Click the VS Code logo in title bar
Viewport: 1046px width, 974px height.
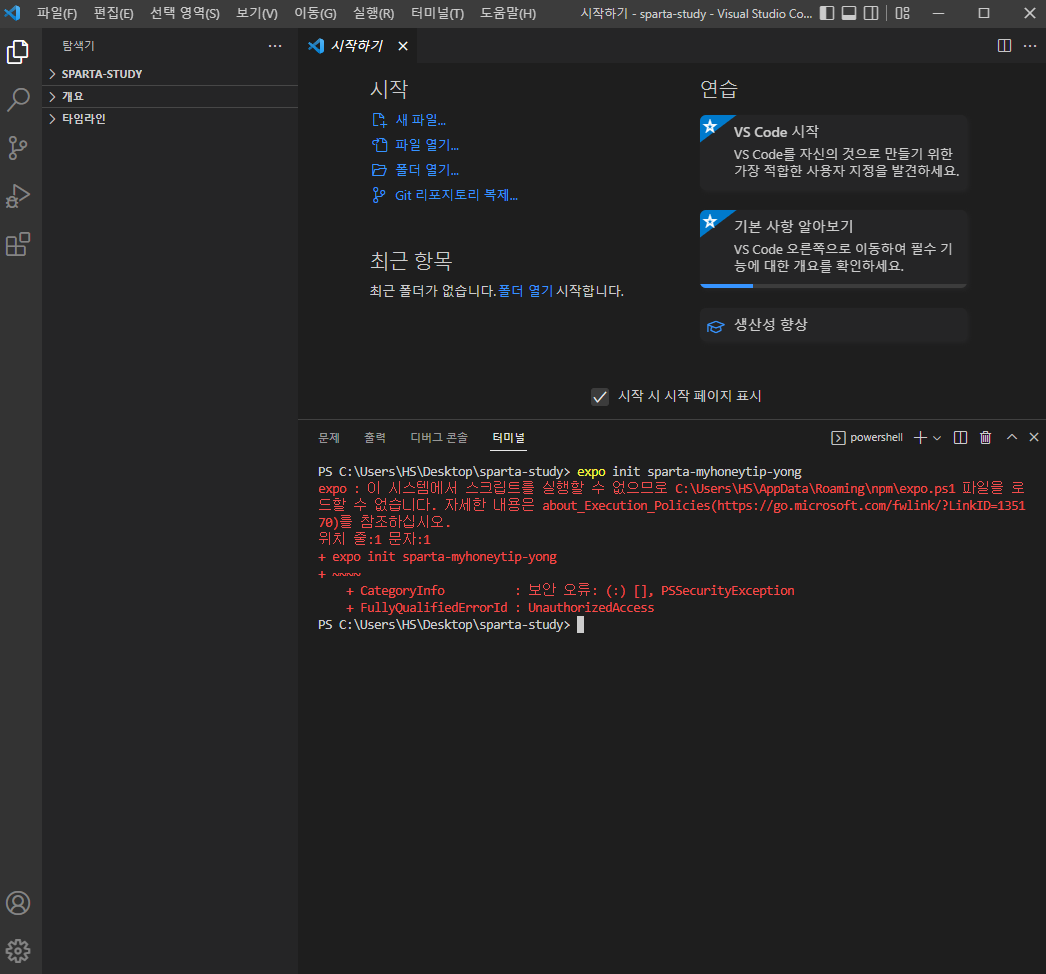tap(13, 13)
